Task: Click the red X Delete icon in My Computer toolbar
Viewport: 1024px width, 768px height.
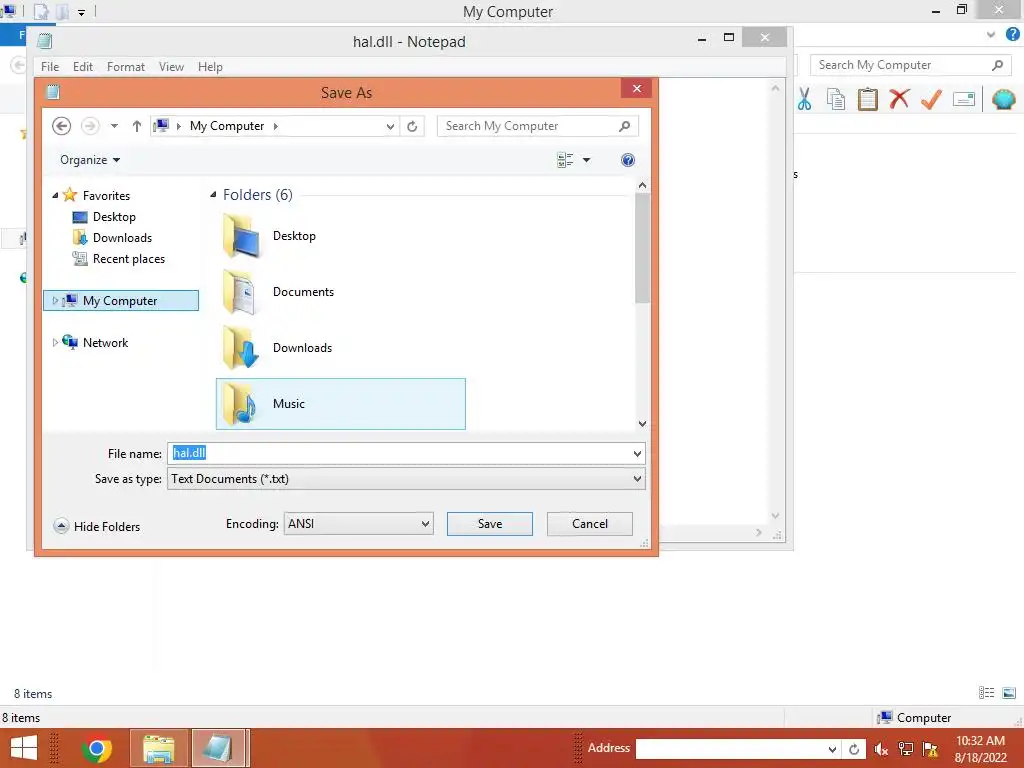Action: pos(899,99)
